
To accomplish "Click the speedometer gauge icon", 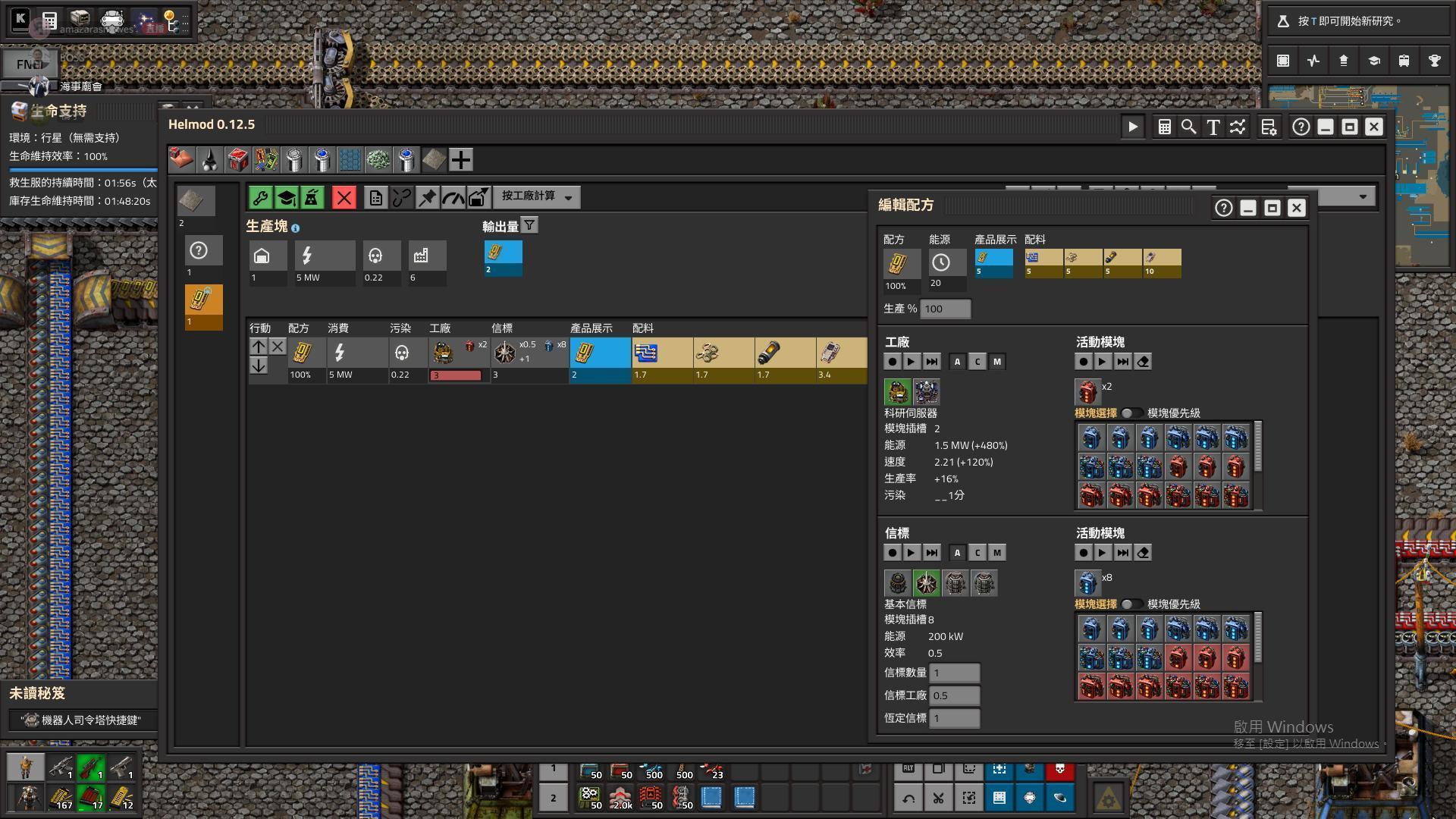I will click(453, 198).
